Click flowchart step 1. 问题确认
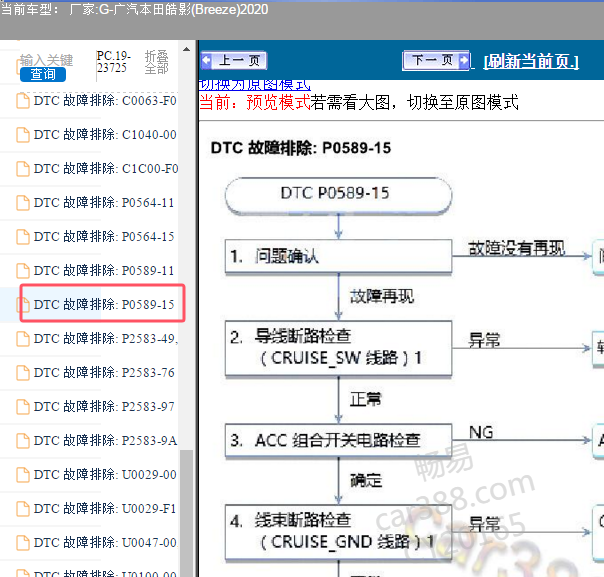 click(x=338, y=256)
